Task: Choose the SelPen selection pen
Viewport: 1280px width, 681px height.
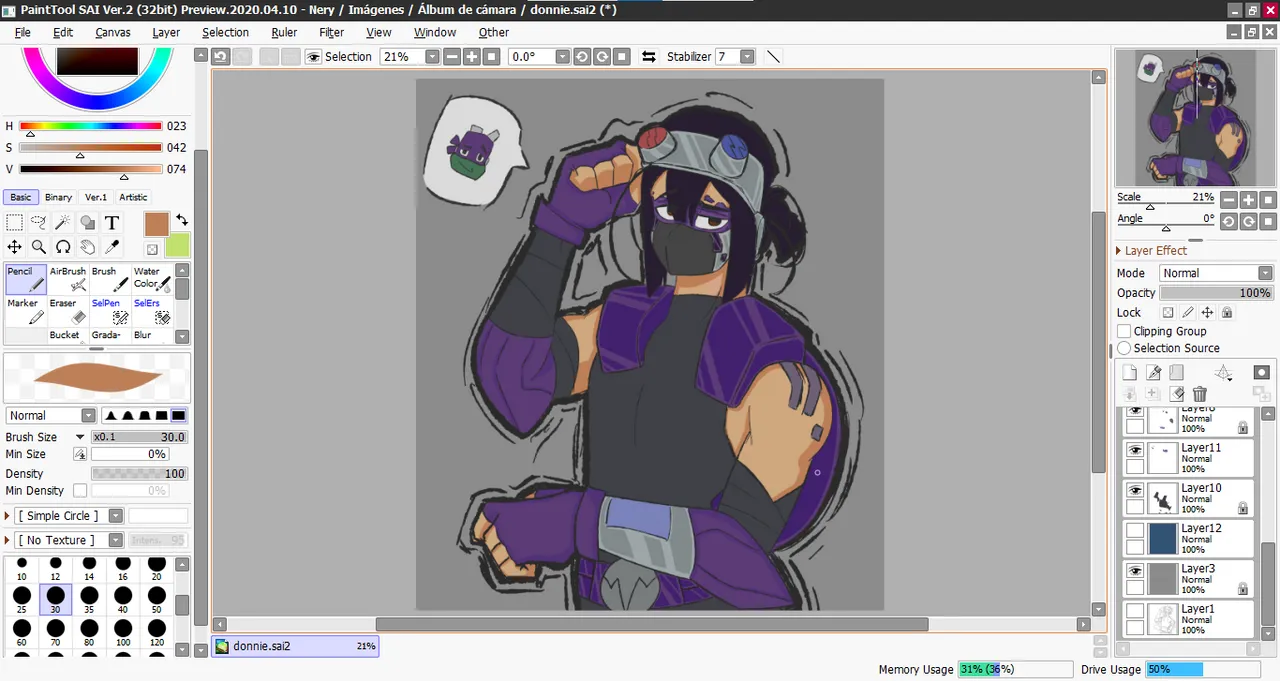Action: click(110, 311)
